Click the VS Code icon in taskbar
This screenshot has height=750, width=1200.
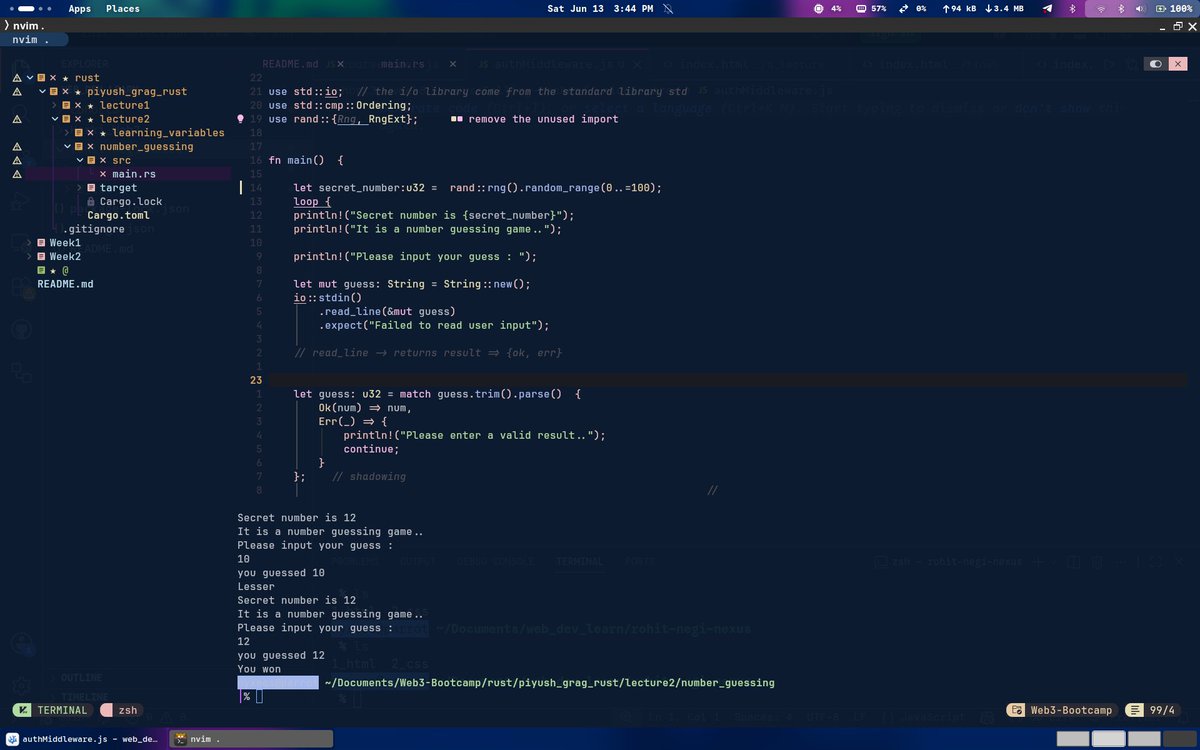10,738
